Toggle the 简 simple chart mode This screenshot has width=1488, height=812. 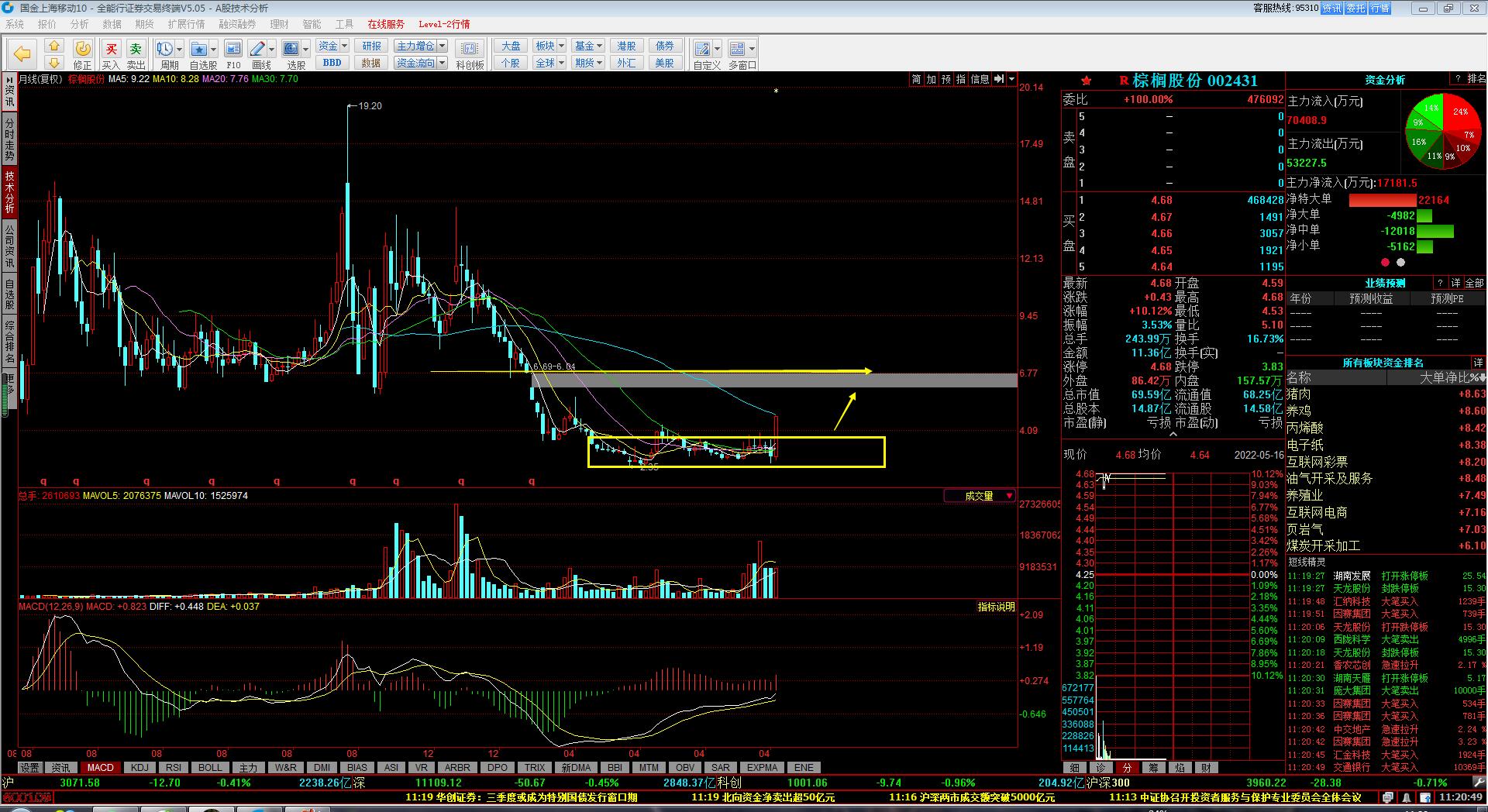coord(917,79)
